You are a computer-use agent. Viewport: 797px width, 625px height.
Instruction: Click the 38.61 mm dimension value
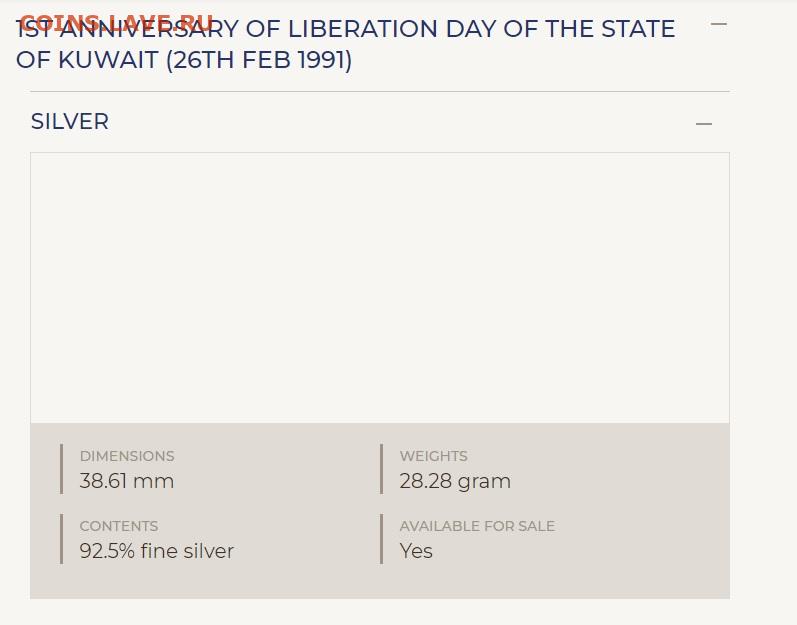pyautogui.click(x=127, y=481)
